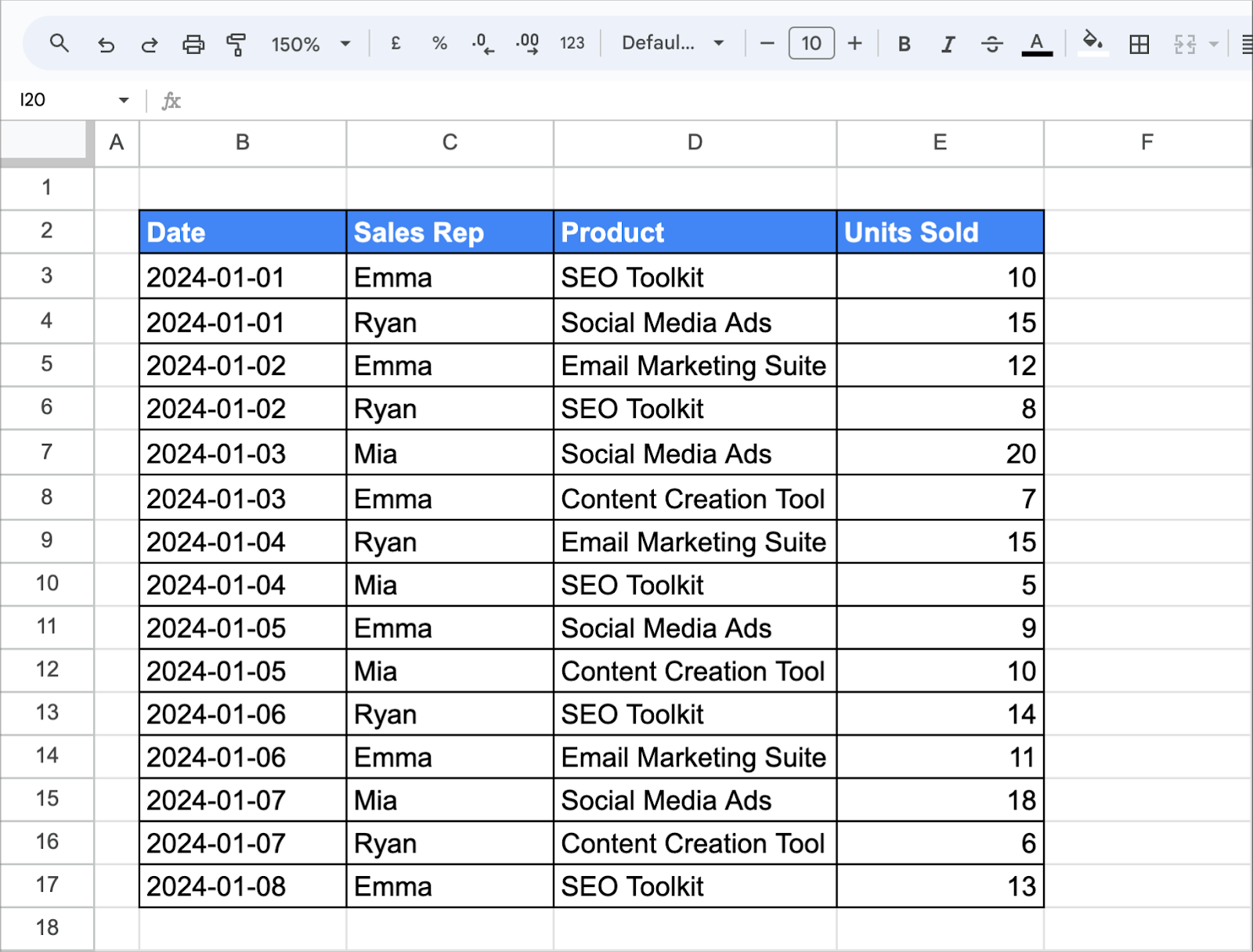Format selection as currency
Viewport: 1253px width, 952px height.
point(395,44)
